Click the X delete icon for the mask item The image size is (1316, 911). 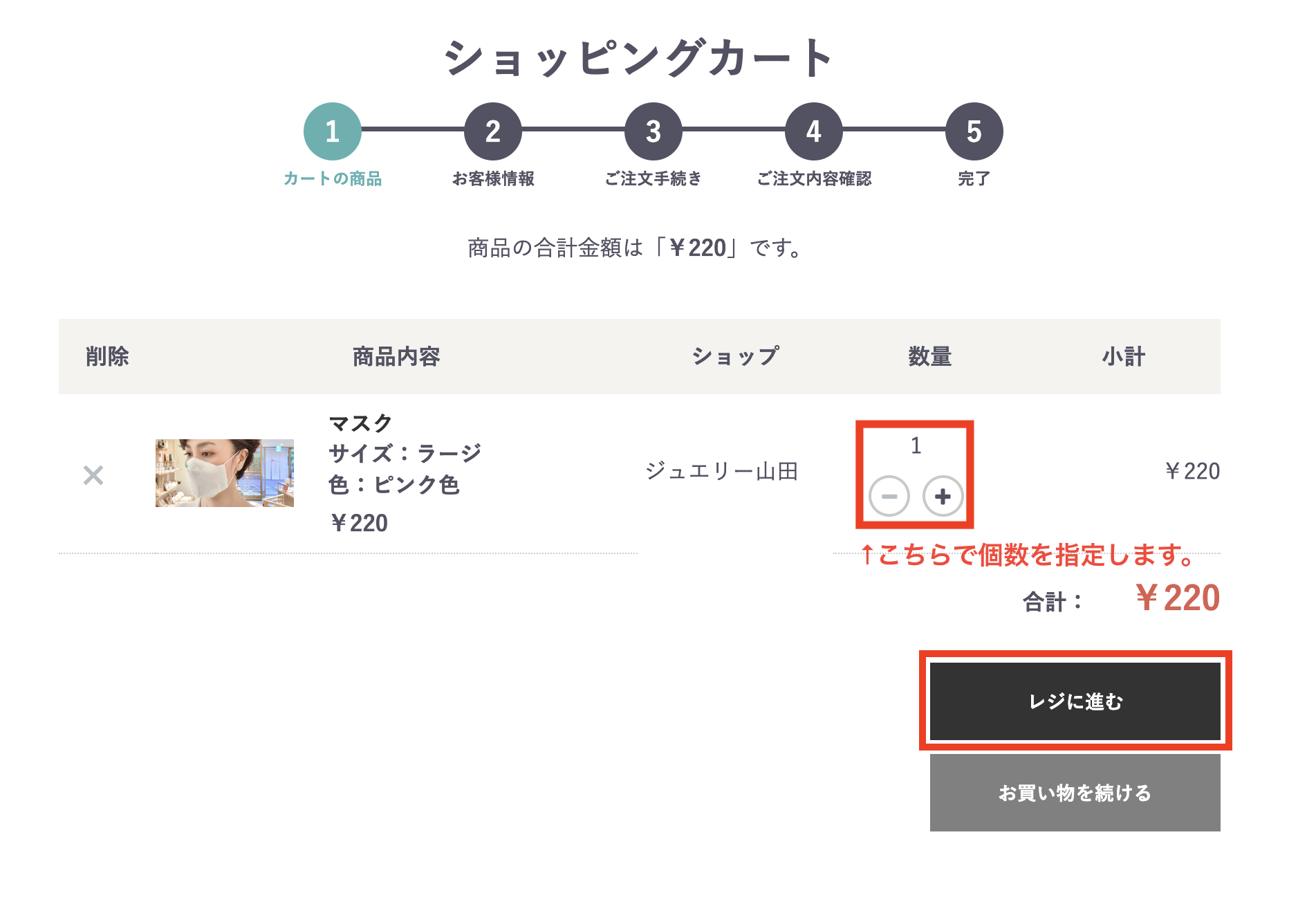point(93,475)
